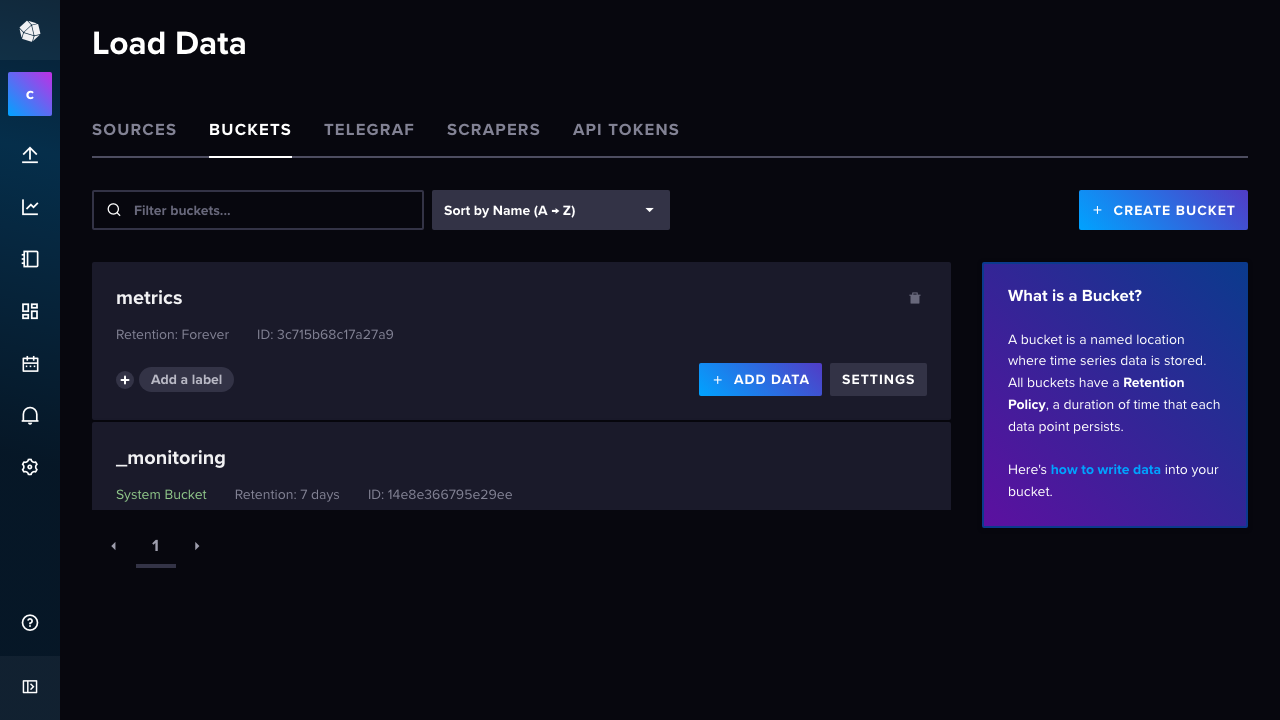The height and width of the screenshot is (720, 1280).
Task: Click 'Retention: Forever' text
Action: tap(172, 335)
